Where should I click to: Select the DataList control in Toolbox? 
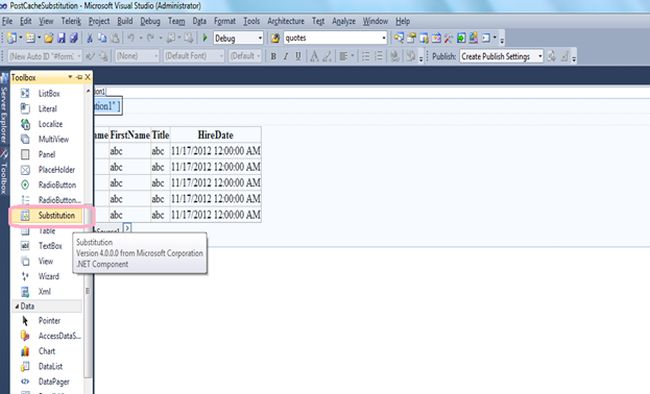tap(47, 367)
